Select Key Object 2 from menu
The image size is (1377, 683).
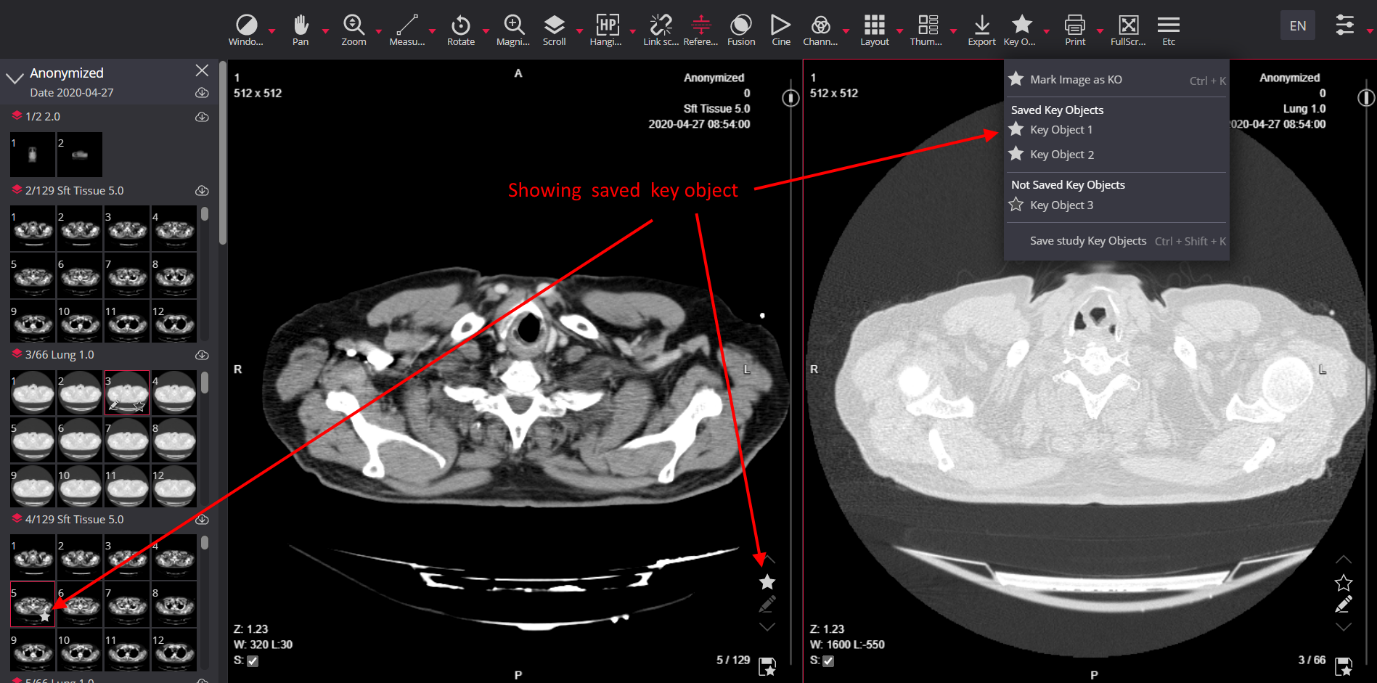(1062, 155)
